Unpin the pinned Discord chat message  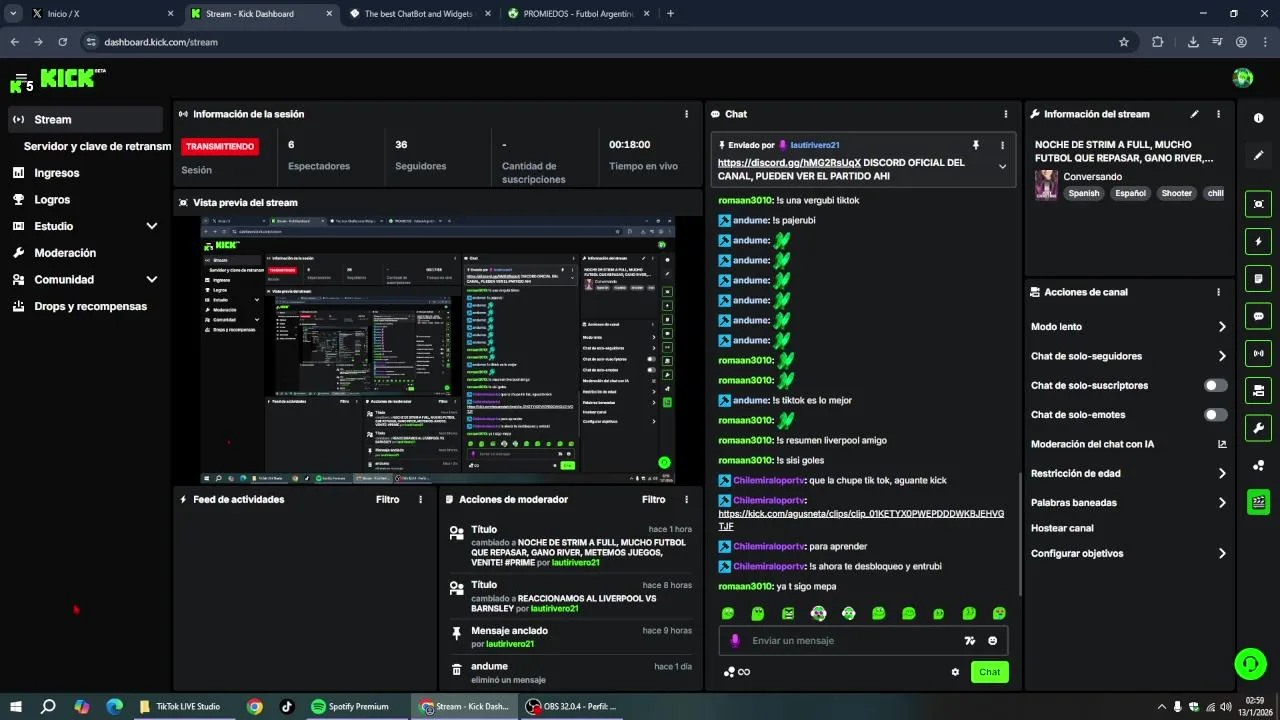coord(976,145)
